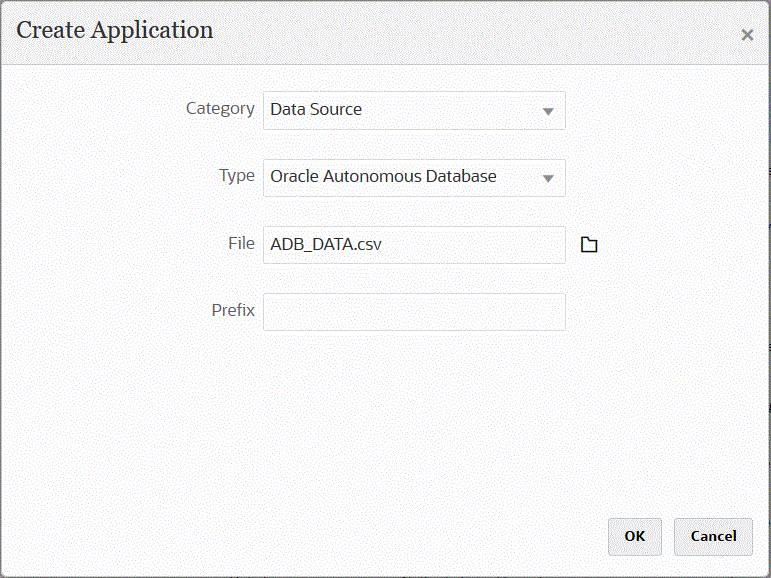
Task: Expand the Category dropdown arrow
Action: click(548, 111)
